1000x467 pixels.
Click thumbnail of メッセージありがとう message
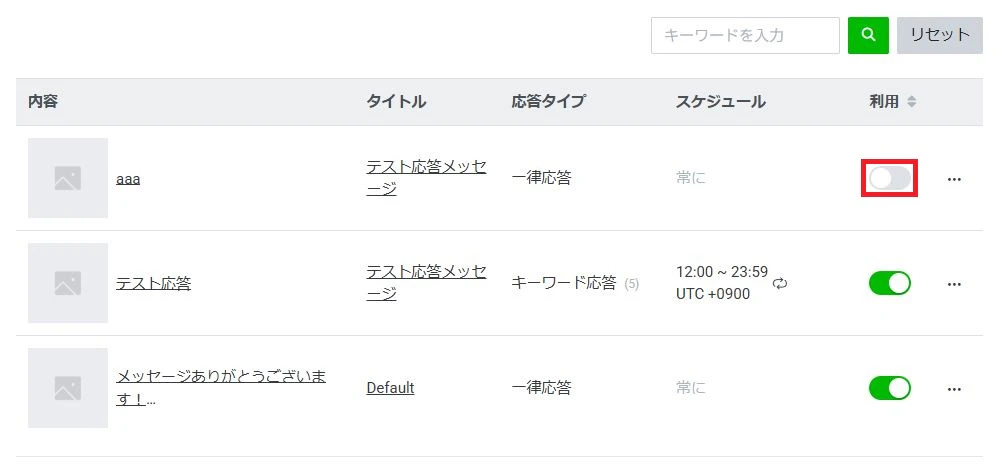pyautogui.click(x=68, y=388)
